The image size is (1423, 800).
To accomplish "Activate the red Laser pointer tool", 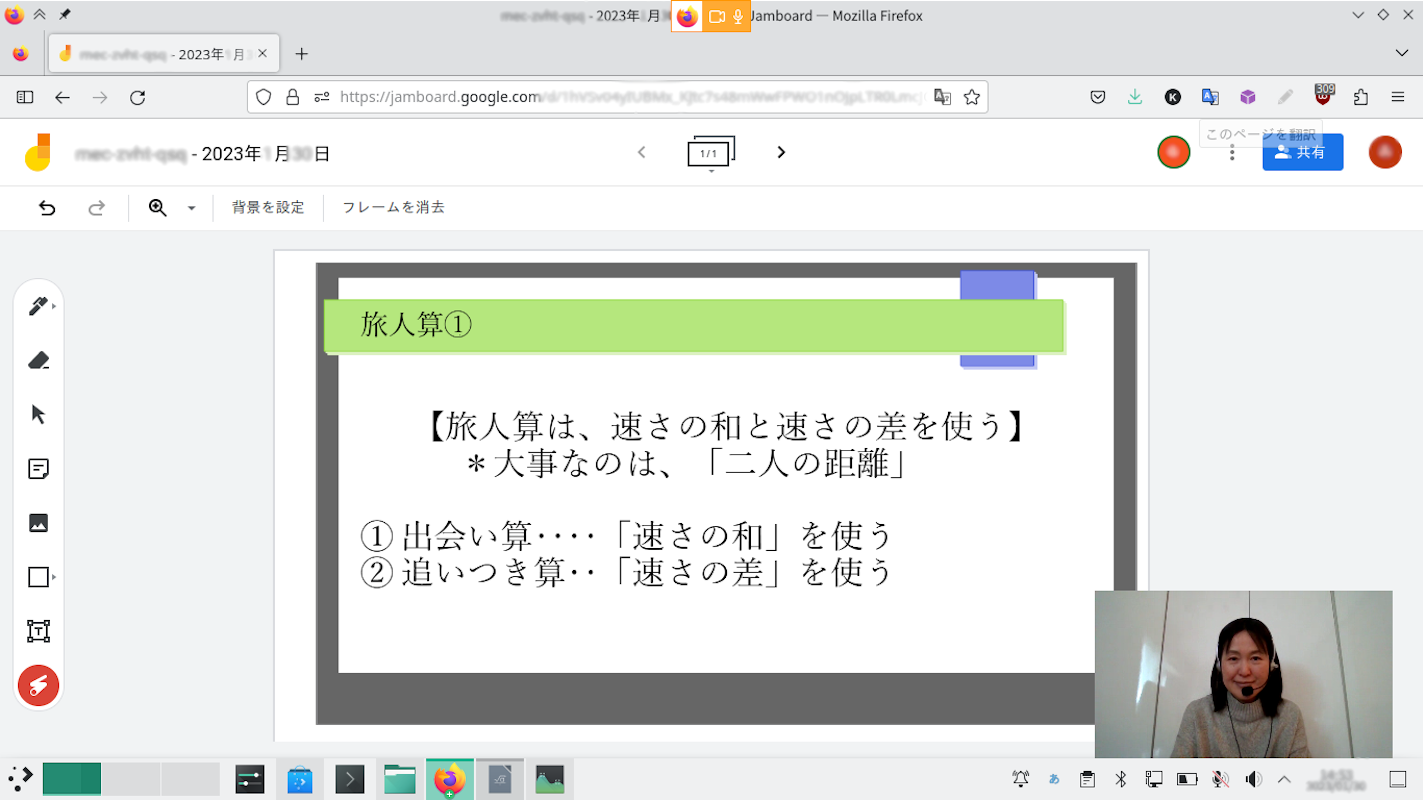I will 38,685.
